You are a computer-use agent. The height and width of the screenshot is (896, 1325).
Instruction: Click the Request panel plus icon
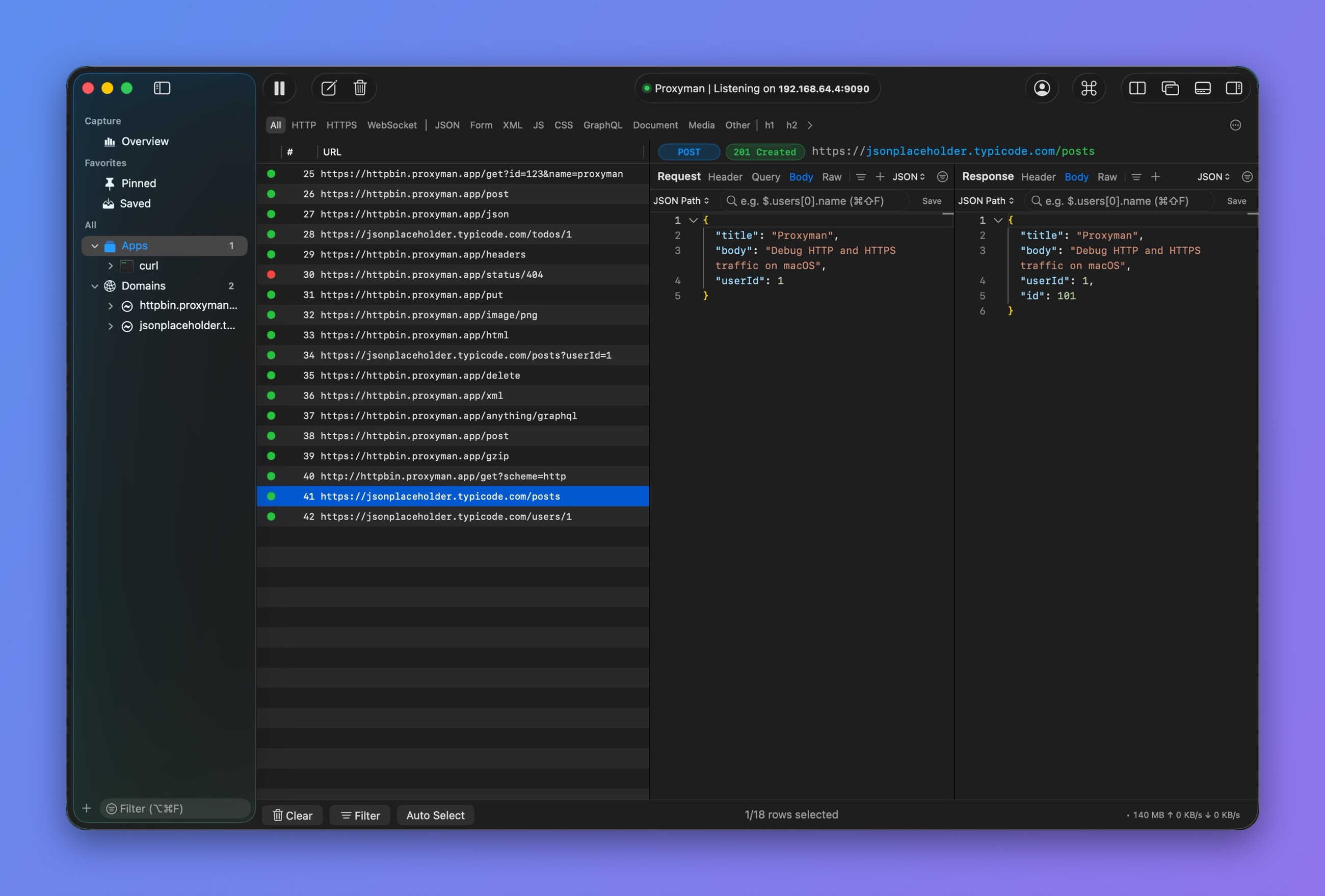(880, 177)
